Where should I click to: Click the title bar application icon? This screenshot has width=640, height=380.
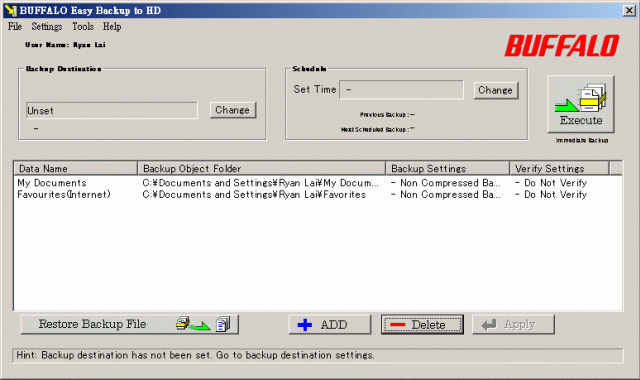(x=11, y=10)
